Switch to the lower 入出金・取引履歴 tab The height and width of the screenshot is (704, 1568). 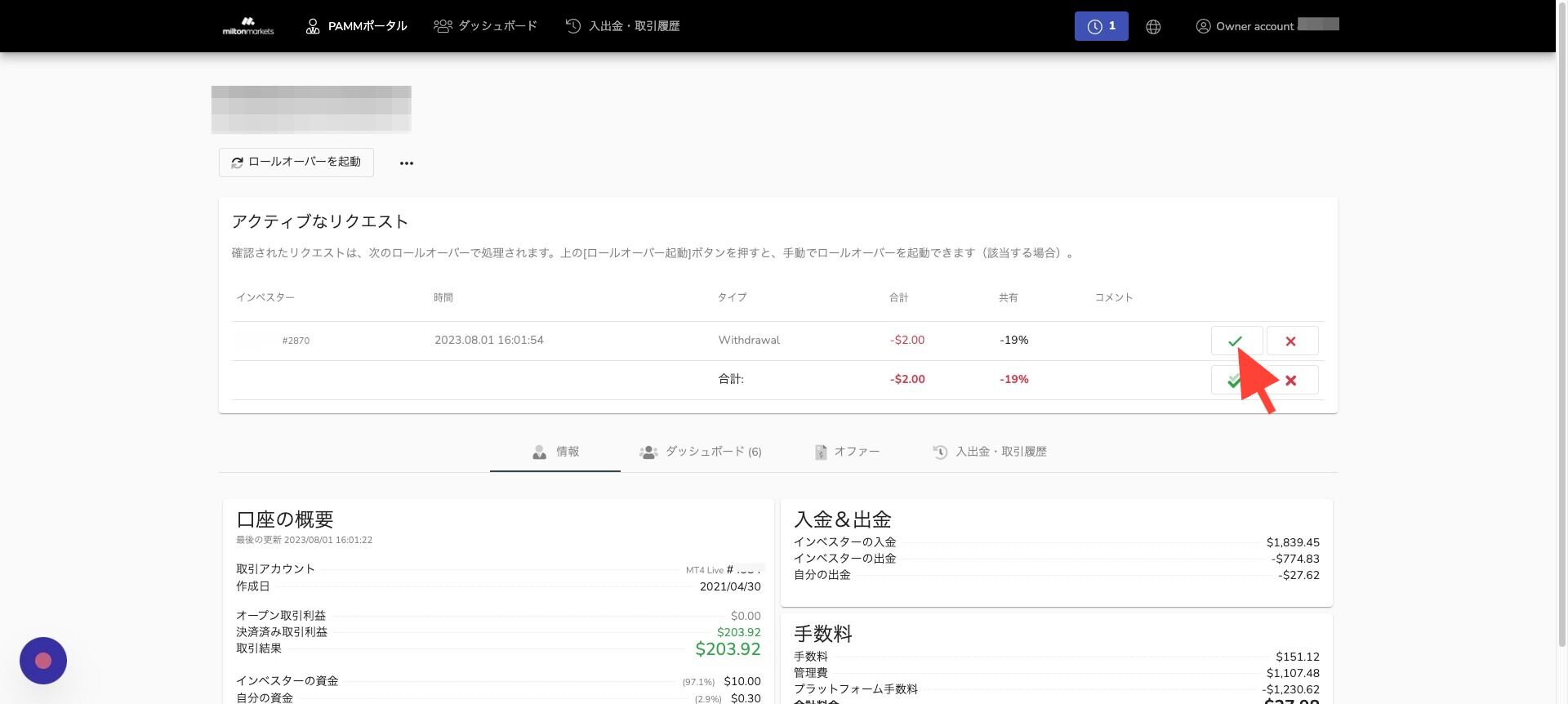tap(990, 452)
